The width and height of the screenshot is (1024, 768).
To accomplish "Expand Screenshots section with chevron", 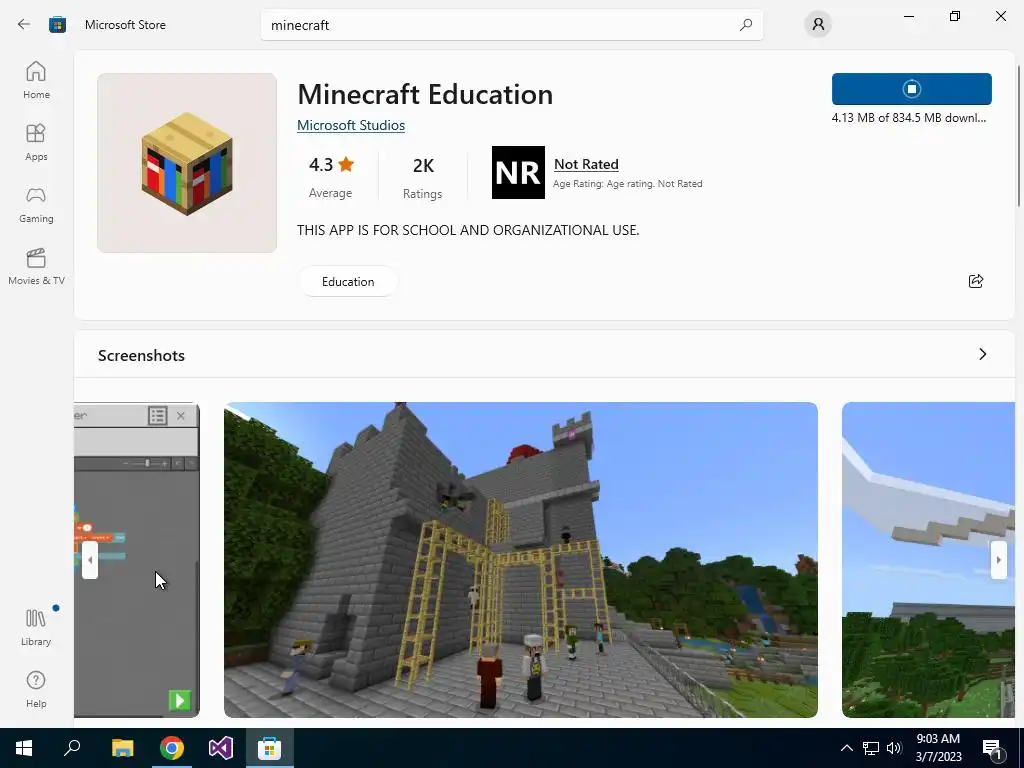I will click(983, 355).
